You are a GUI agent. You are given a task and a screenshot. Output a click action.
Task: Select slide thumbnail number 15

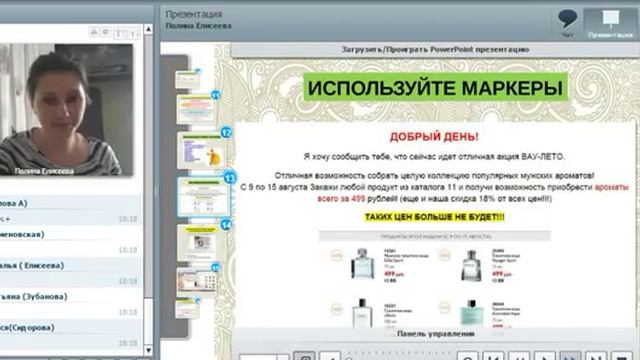pyautogui.click(x=197, y=280)
